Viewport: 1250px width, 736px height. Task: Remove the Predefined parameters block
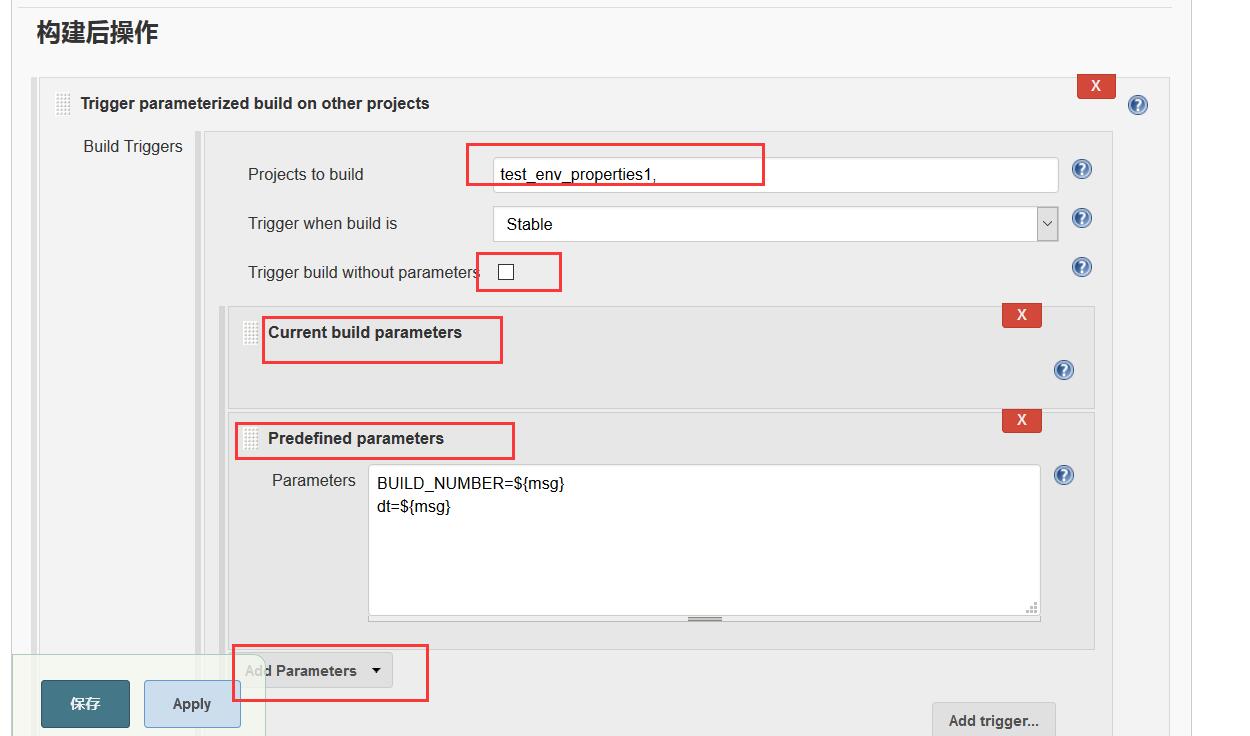1021,420
